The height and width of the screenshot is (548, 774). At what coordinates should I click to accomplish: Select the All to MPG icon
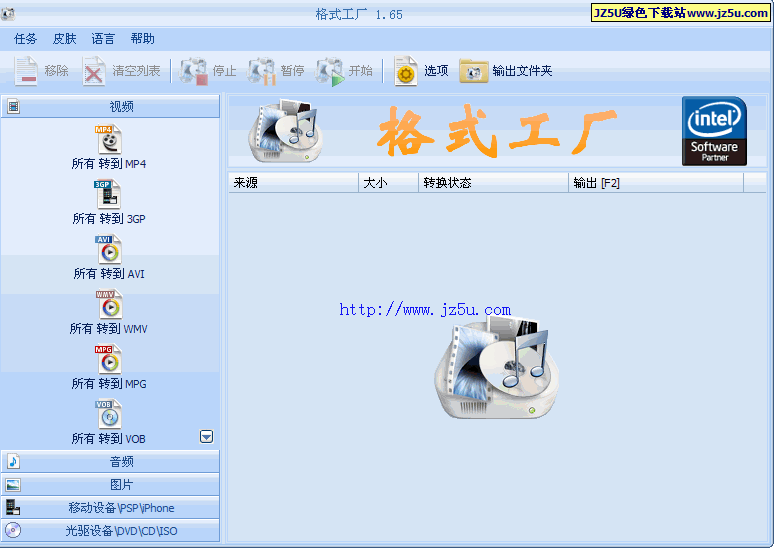tap(109, 359)
